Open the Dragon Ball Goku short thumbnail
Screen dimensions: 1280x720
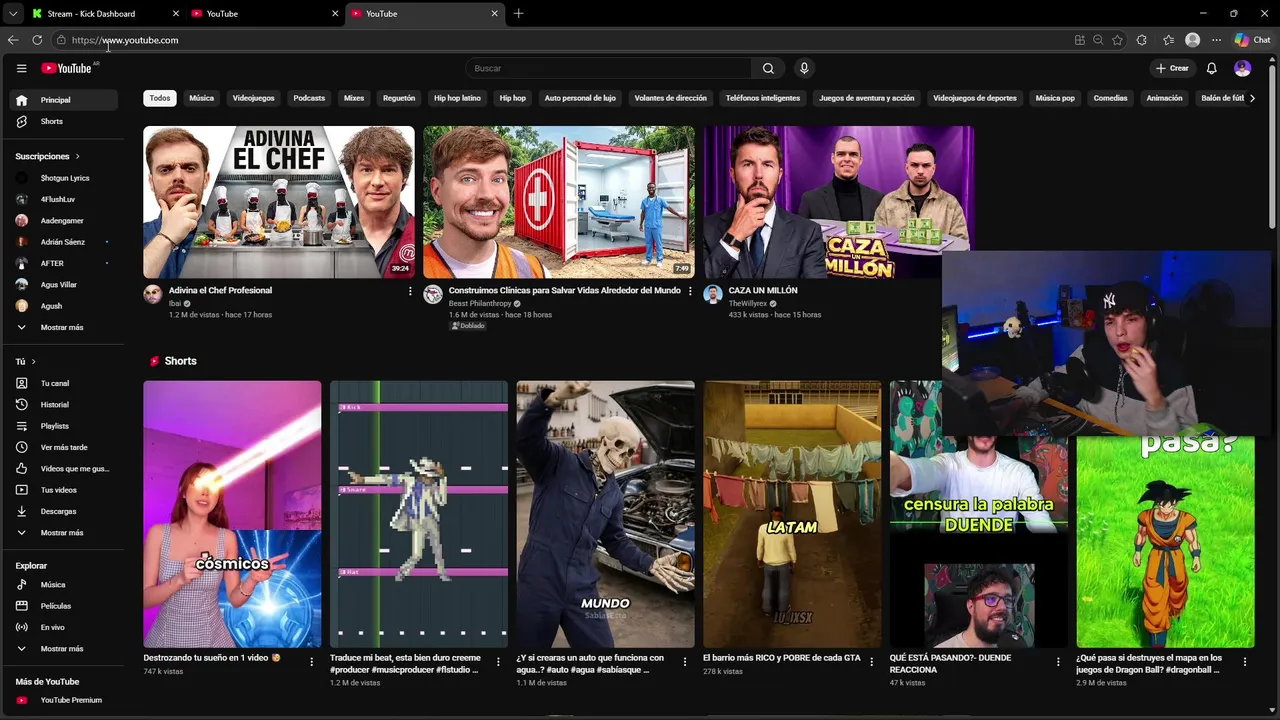click(x=1165, y=540)
